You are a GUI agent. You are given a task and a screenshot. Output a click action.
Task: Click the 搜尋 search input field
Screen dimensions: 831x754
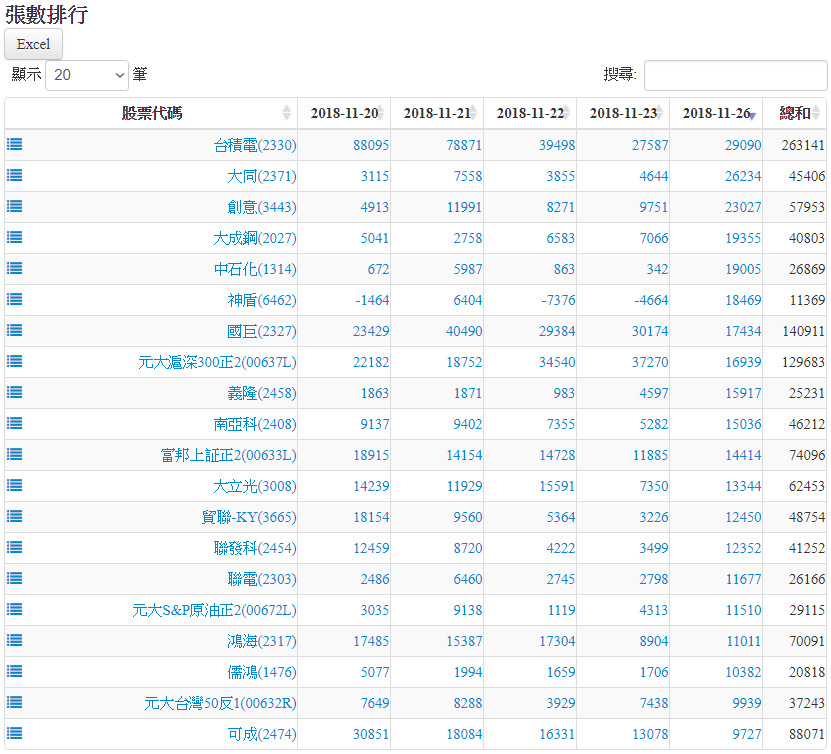[735, 75]
